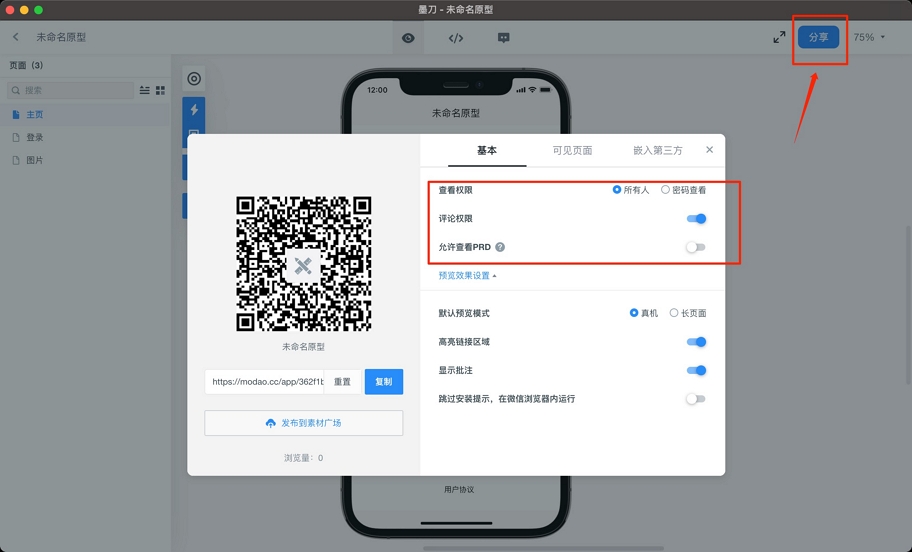
Task: Click the 浏览量: 0 text
Action: pos(304,458)
